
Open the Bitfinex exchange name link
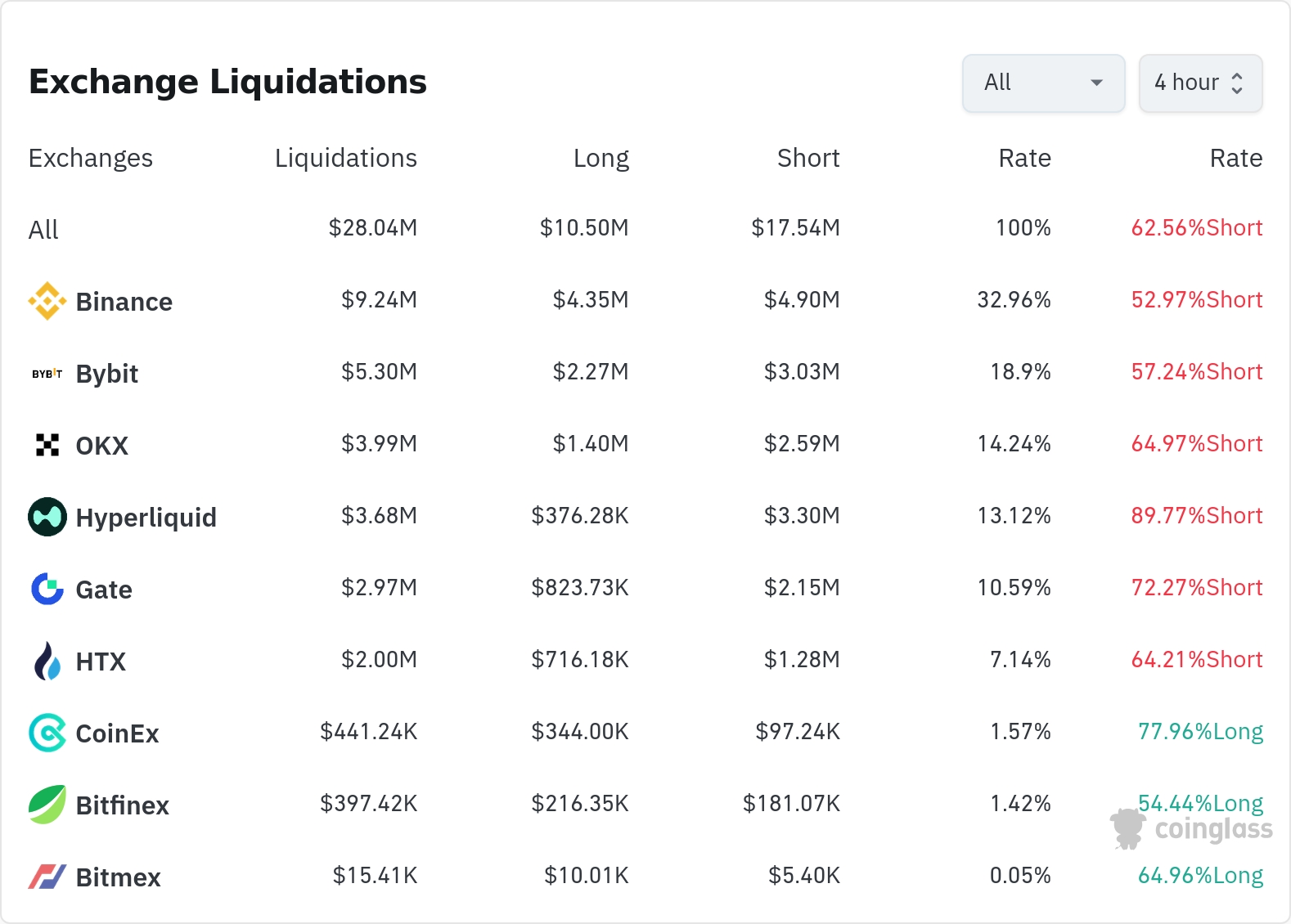click(x=123, y=805)
